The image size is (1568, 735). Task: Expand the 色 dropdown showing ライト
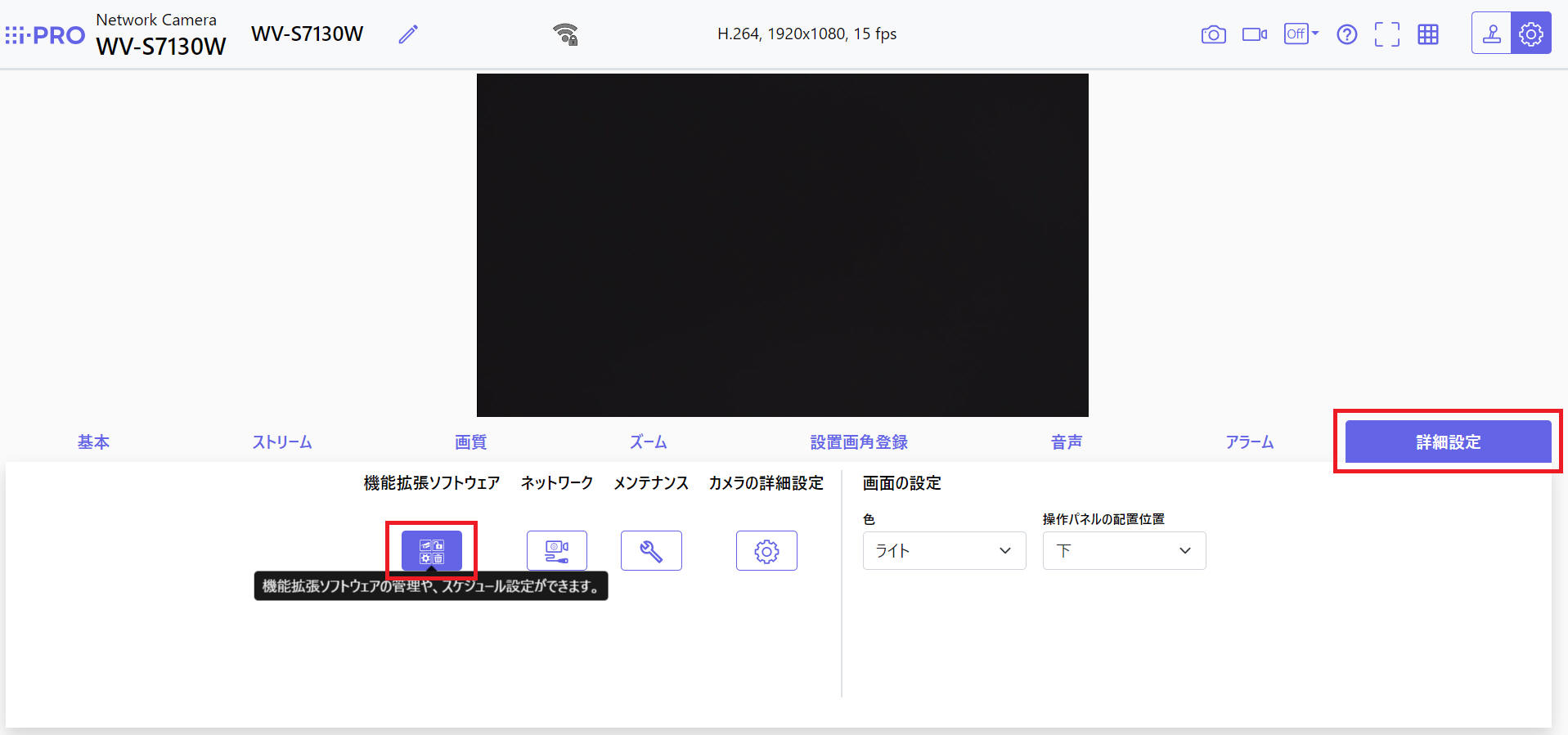(x=944, y=550)
